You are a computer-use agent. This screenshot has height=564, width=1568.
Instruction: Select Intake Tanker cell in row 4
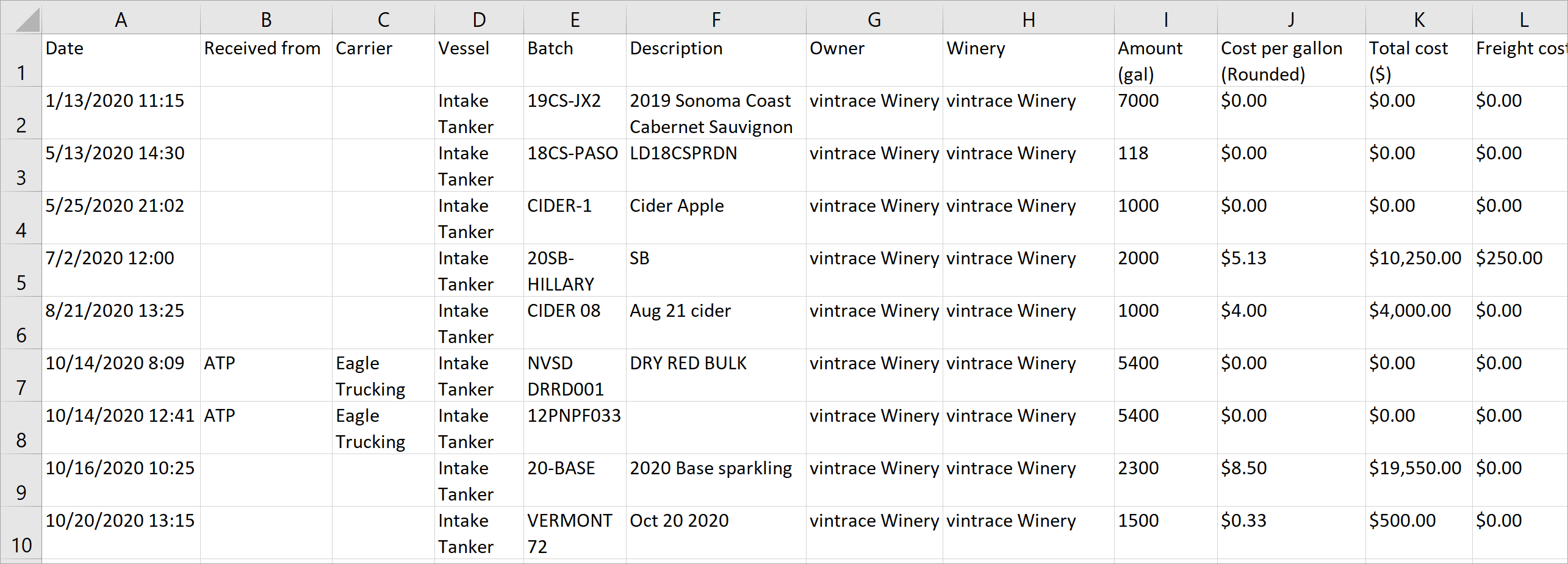(479, 218)
